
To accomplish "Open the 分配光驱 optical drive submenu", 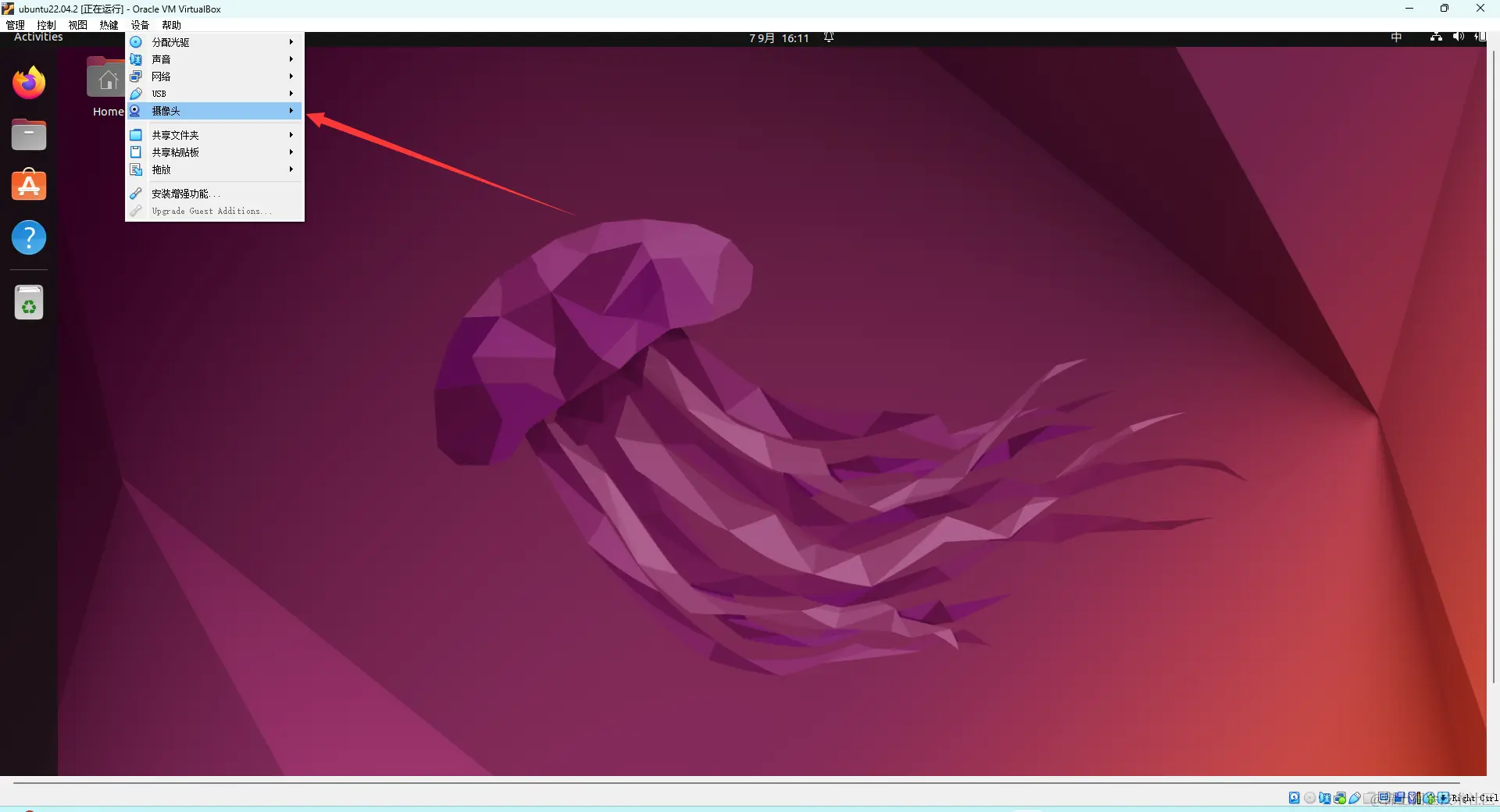I will tap(215, 42).
